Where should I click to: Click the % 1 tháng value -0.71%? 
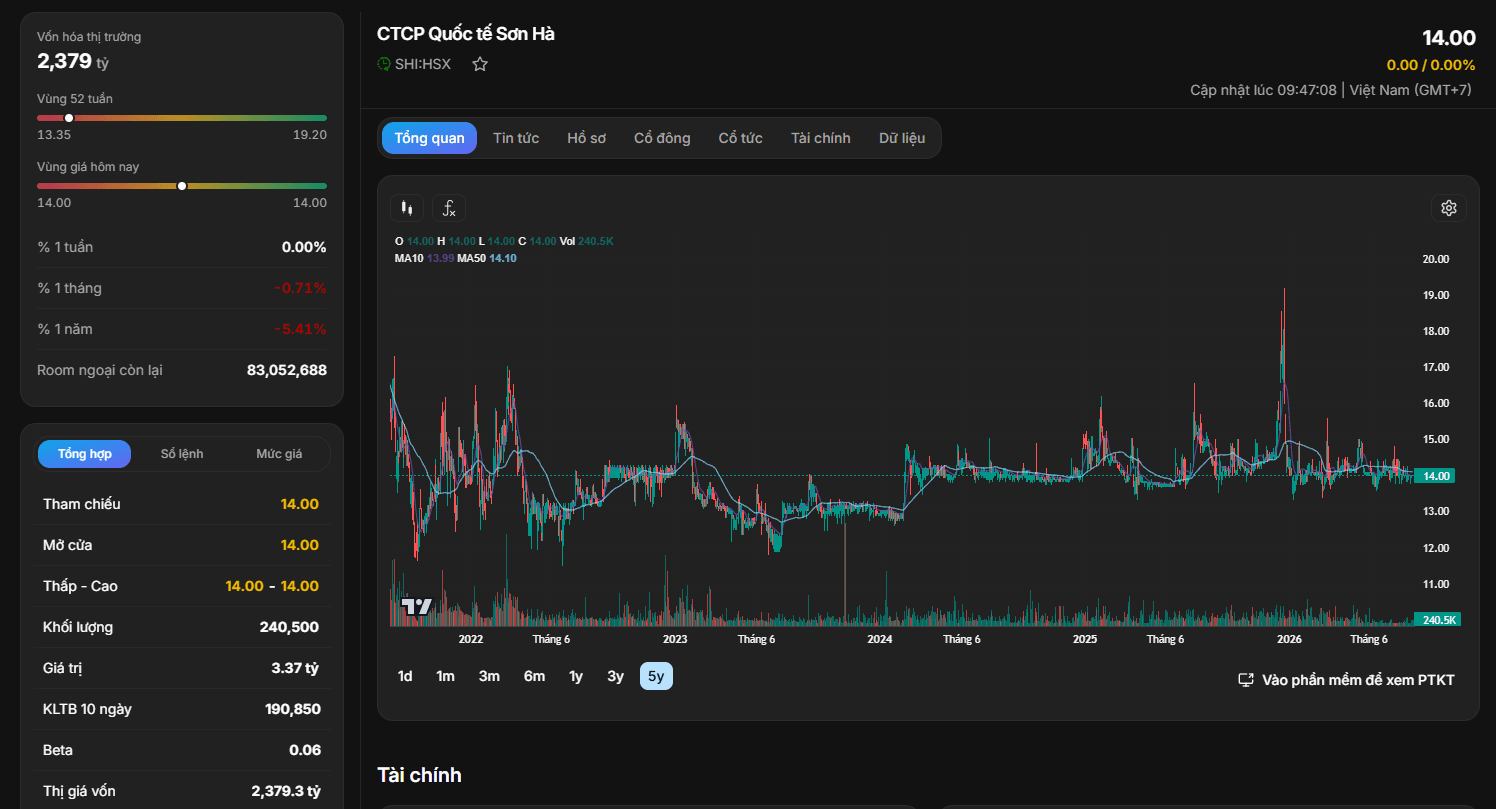pyautogui.click(x=301, y=288)
